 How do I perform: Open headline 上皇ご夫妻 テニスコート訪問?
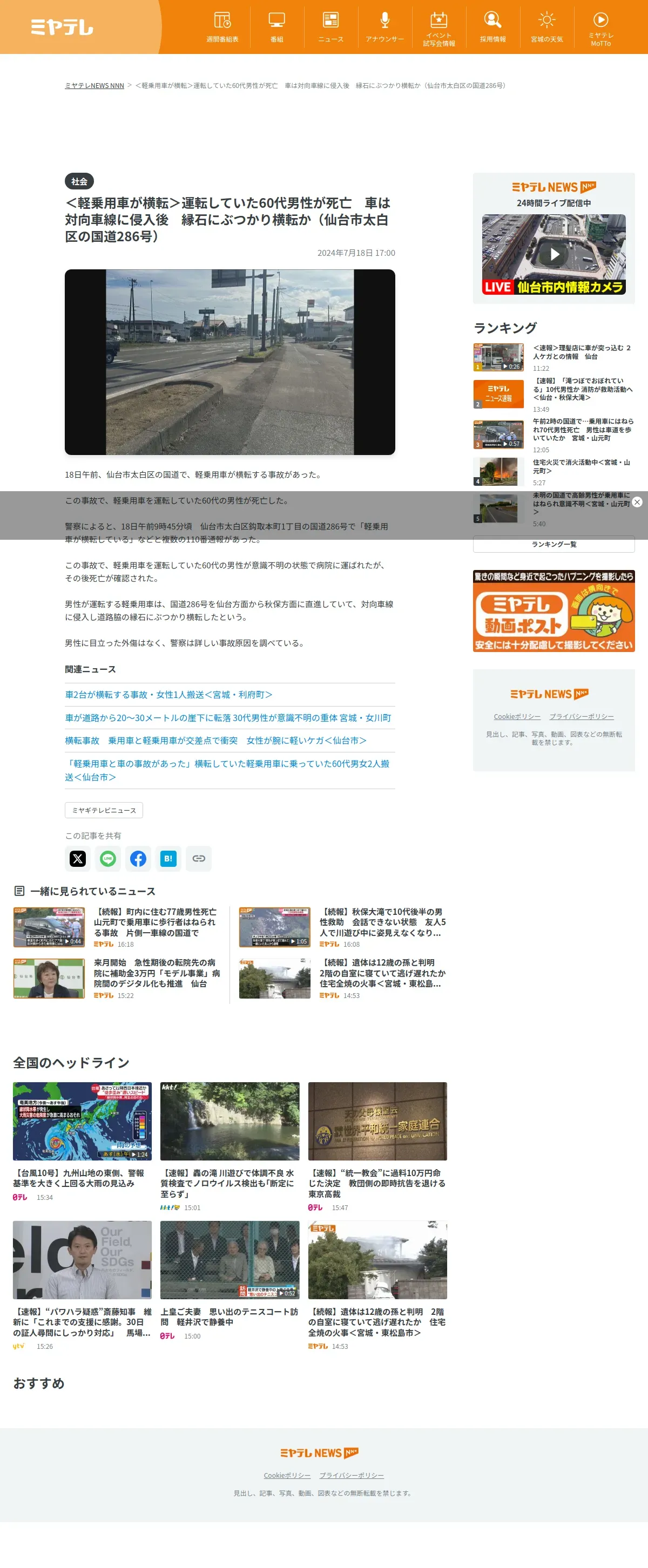(229, 1316)
